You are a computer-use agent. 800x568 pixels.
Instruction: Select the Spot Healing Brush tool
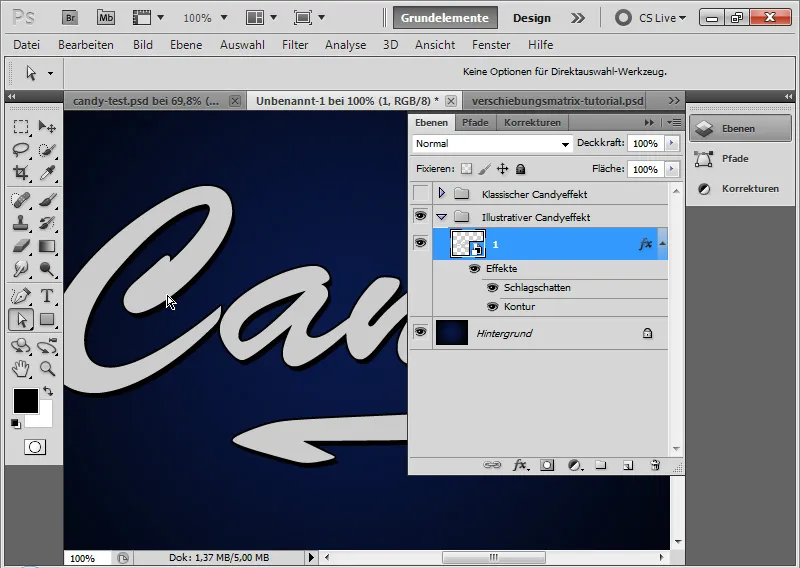coord(21,200)
